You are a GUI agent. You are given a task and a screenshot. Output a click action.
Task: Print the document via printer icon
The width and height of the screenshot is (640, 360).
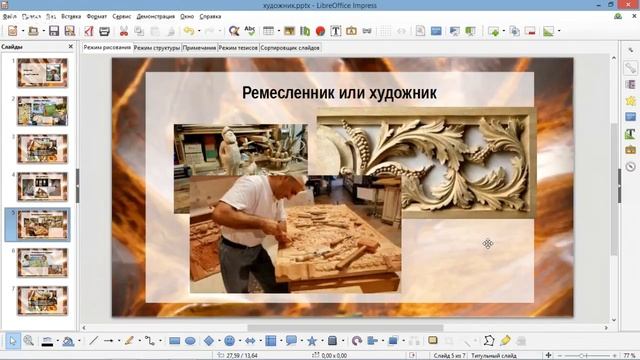tap(104, 31)
